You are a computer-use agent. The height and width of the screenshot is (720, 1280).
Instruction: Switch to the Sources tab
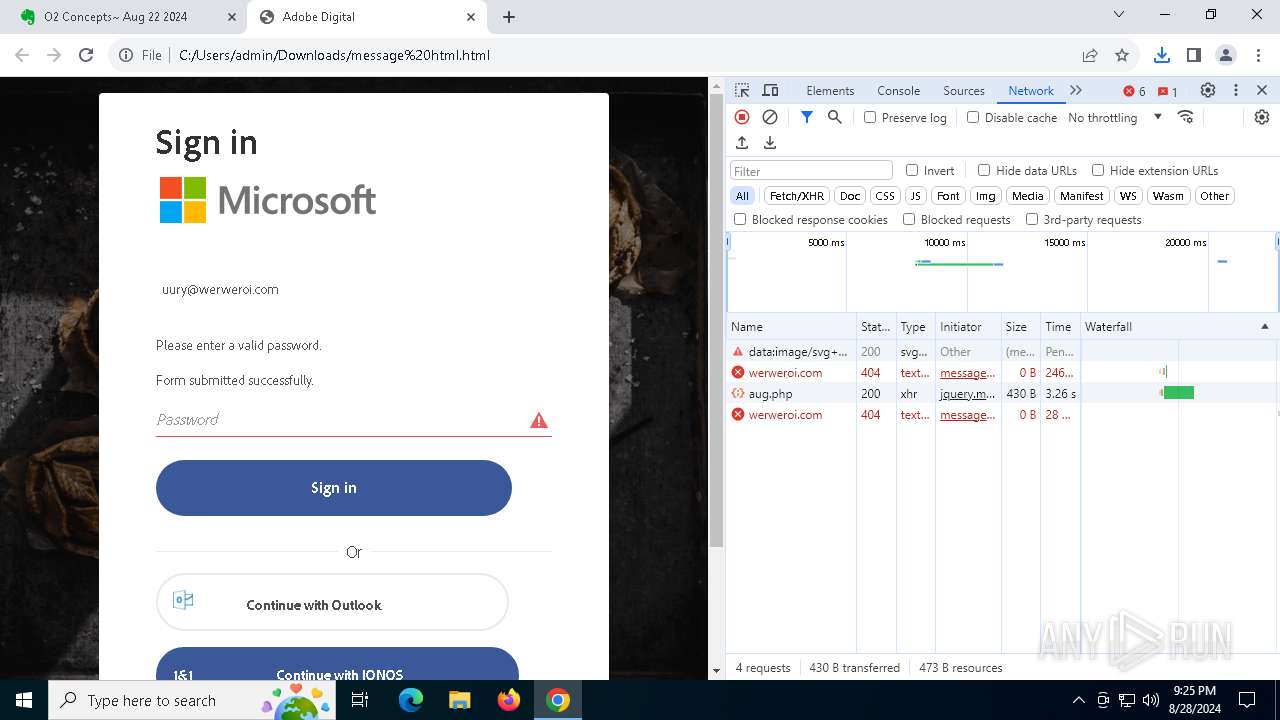click(x=964, y=90)
